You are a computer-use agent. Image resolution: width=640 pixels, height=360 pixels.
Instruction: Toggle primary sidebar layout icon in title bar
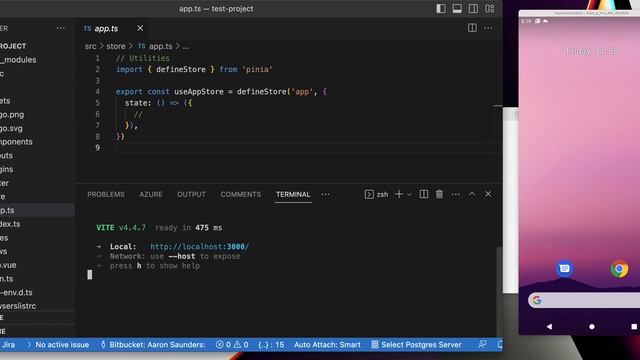441,9
